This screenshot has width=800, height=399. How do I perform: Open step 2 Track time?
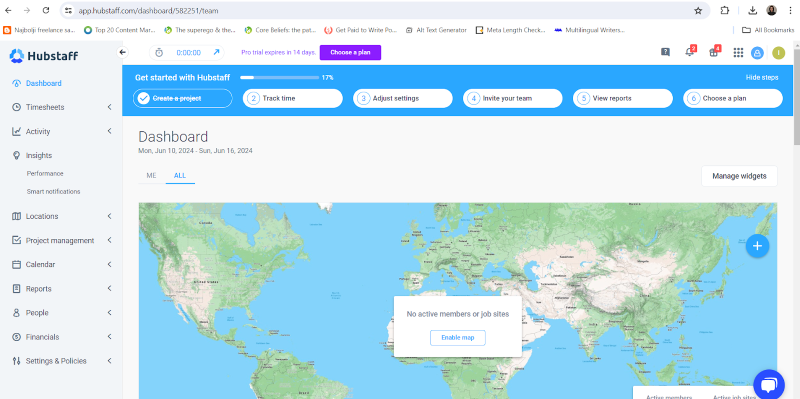click(x=293, y=98)
